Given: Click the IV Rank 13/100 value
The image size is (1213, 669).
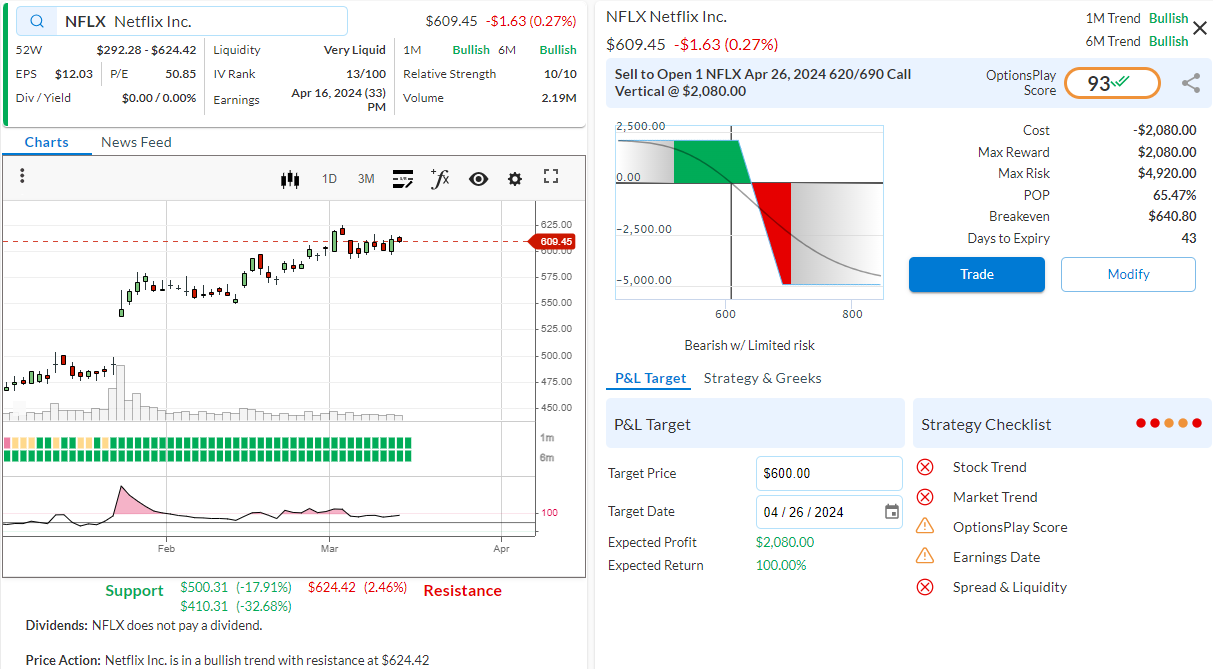Looking at the screenshot, I should click(366, 74).
